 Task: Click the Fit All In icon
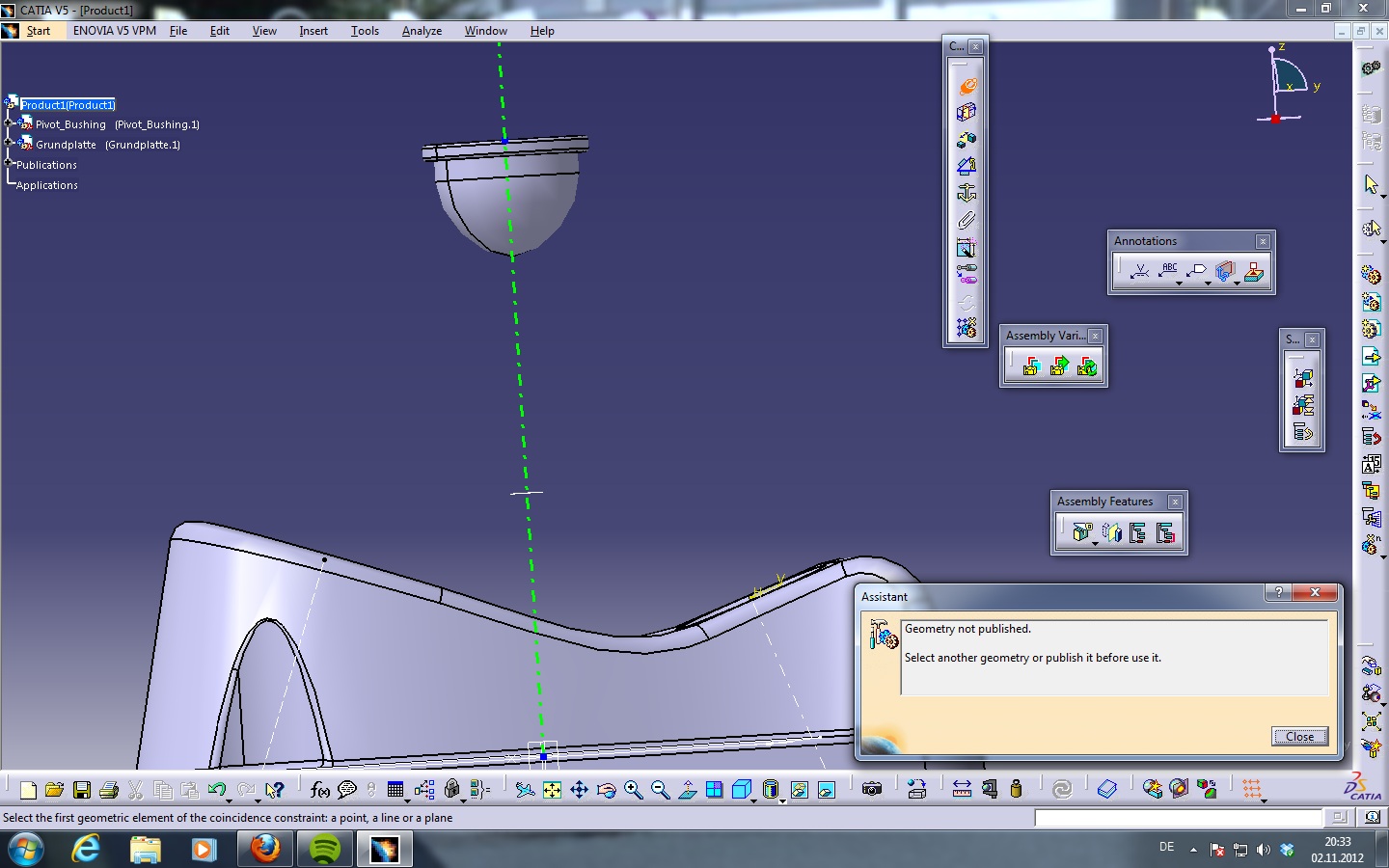552,790
